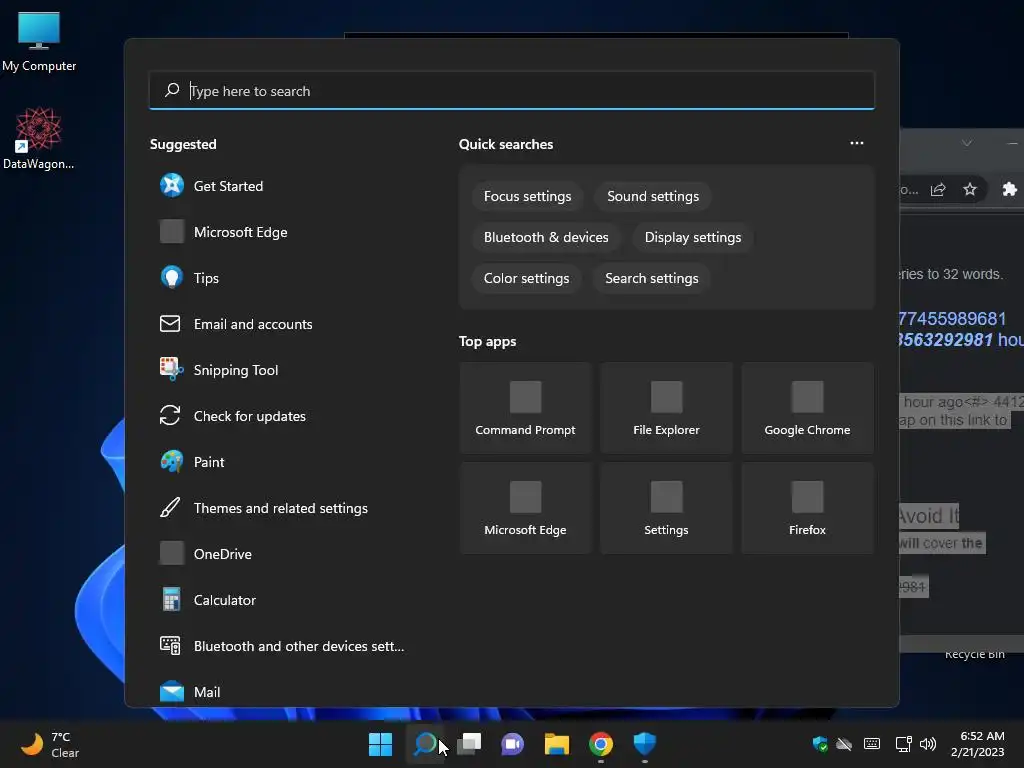Select the DataWagon desktop shortcut
The height and width of the screenshot is (768, 1024).
(39, 138)
